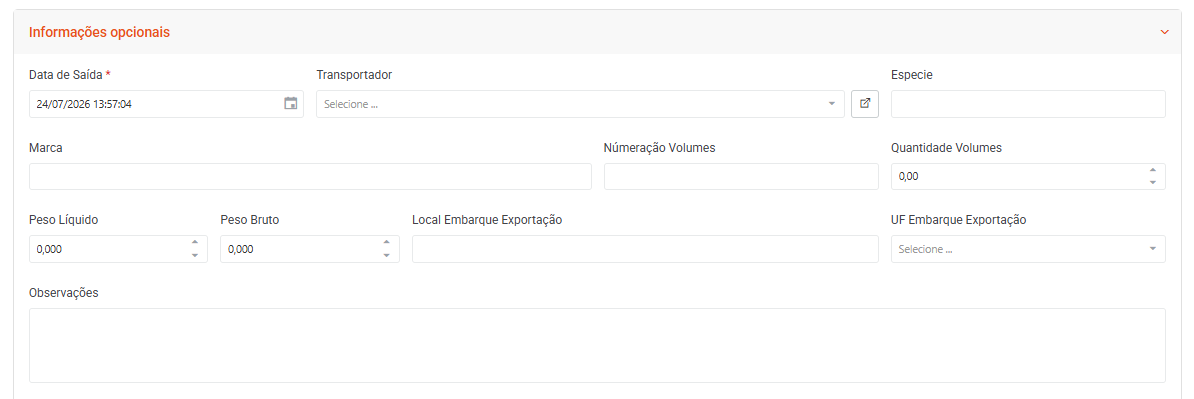Decrease Quantidade Volumes with down arrow
The height and width of the screenshot is (399, 1194).
pyautogui.click(x=1152, y=183)
